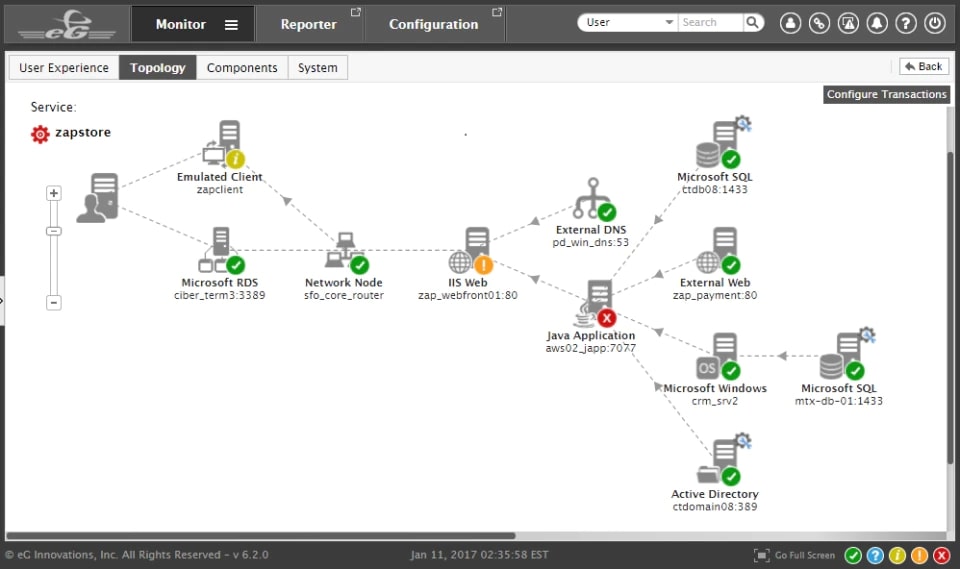The image size is (960, 569).
Task: Click the Back button
Action: [x=923, y=66]
